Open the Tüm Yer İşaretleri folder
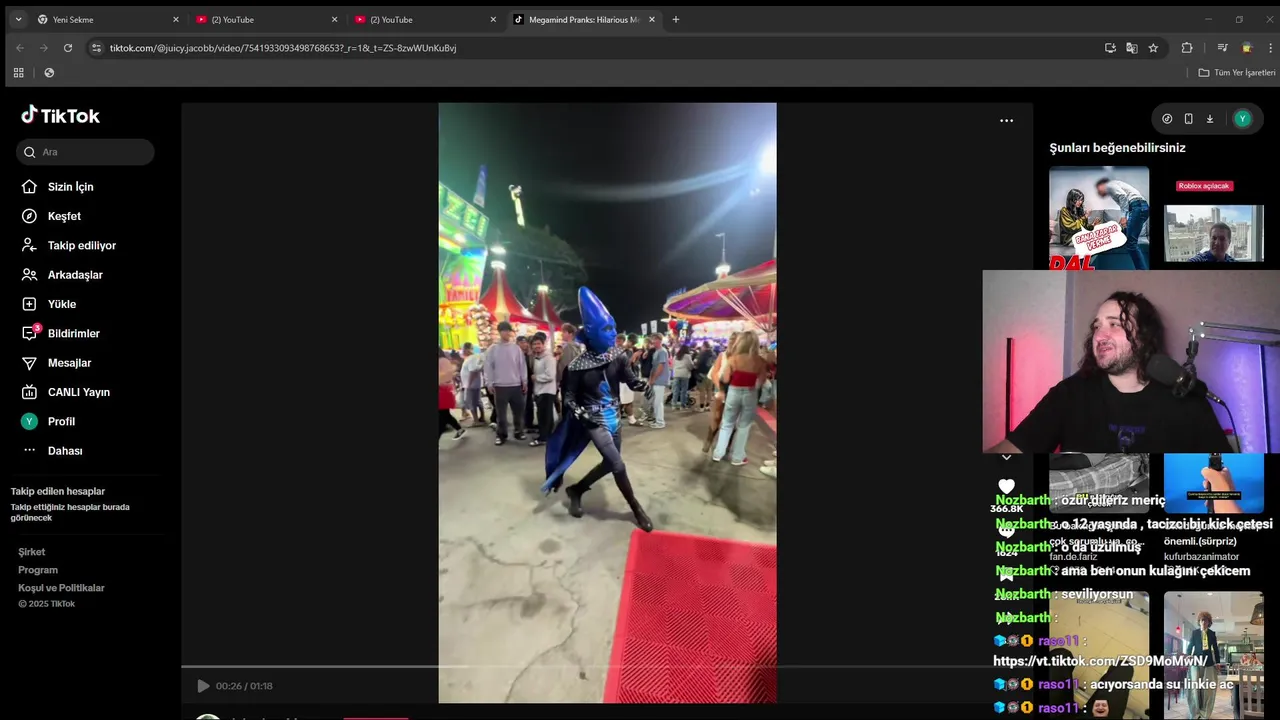1280x720 pixels. pos(1237,73)
